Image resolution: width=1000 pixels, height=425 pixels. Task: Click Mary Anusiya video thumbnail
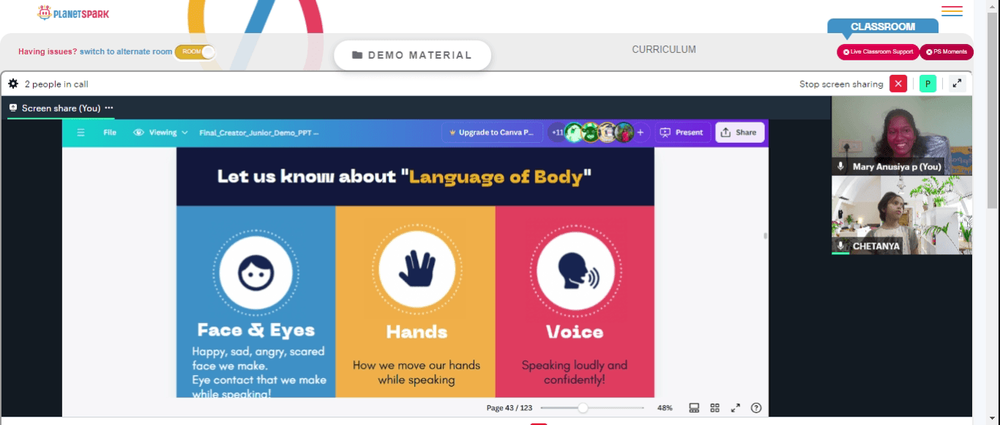tap(902, 135)
